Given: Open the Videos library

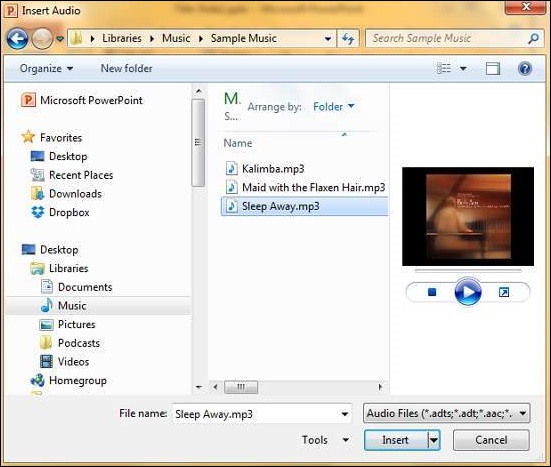Looking at the screenshot, I should (x=73, y=362).
